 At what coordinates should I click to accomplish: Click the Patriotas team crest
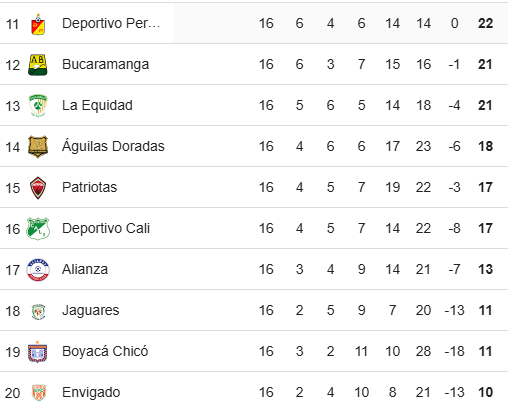coord(38,188)
